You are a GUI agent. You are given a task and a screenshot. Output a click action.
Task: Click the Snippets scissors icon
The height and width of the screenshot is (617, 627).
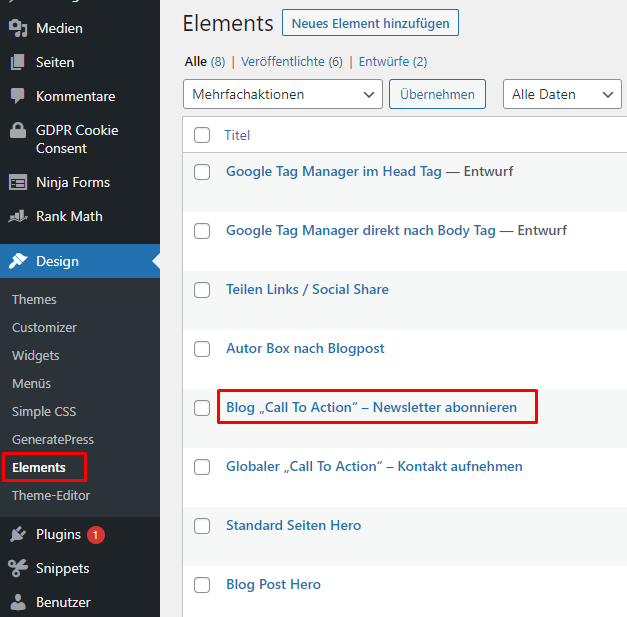click(18, 568)
